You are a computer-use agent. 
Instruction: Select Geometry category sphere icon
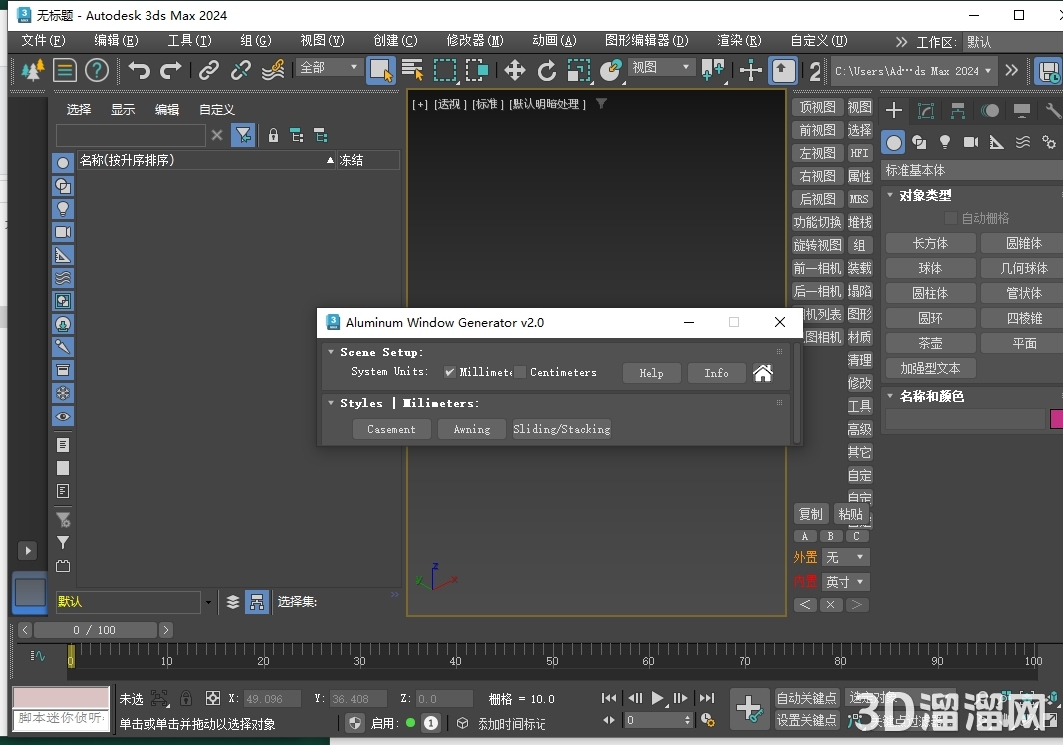point(894,142)
